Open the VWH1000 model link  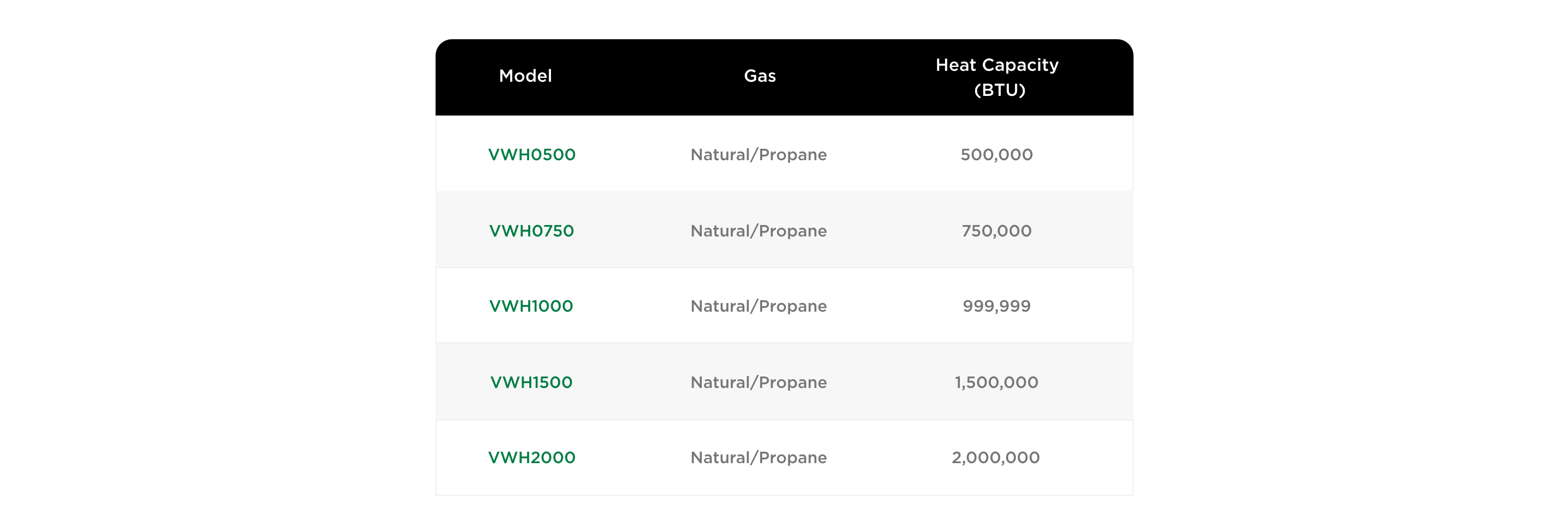(x=531, y=306)
